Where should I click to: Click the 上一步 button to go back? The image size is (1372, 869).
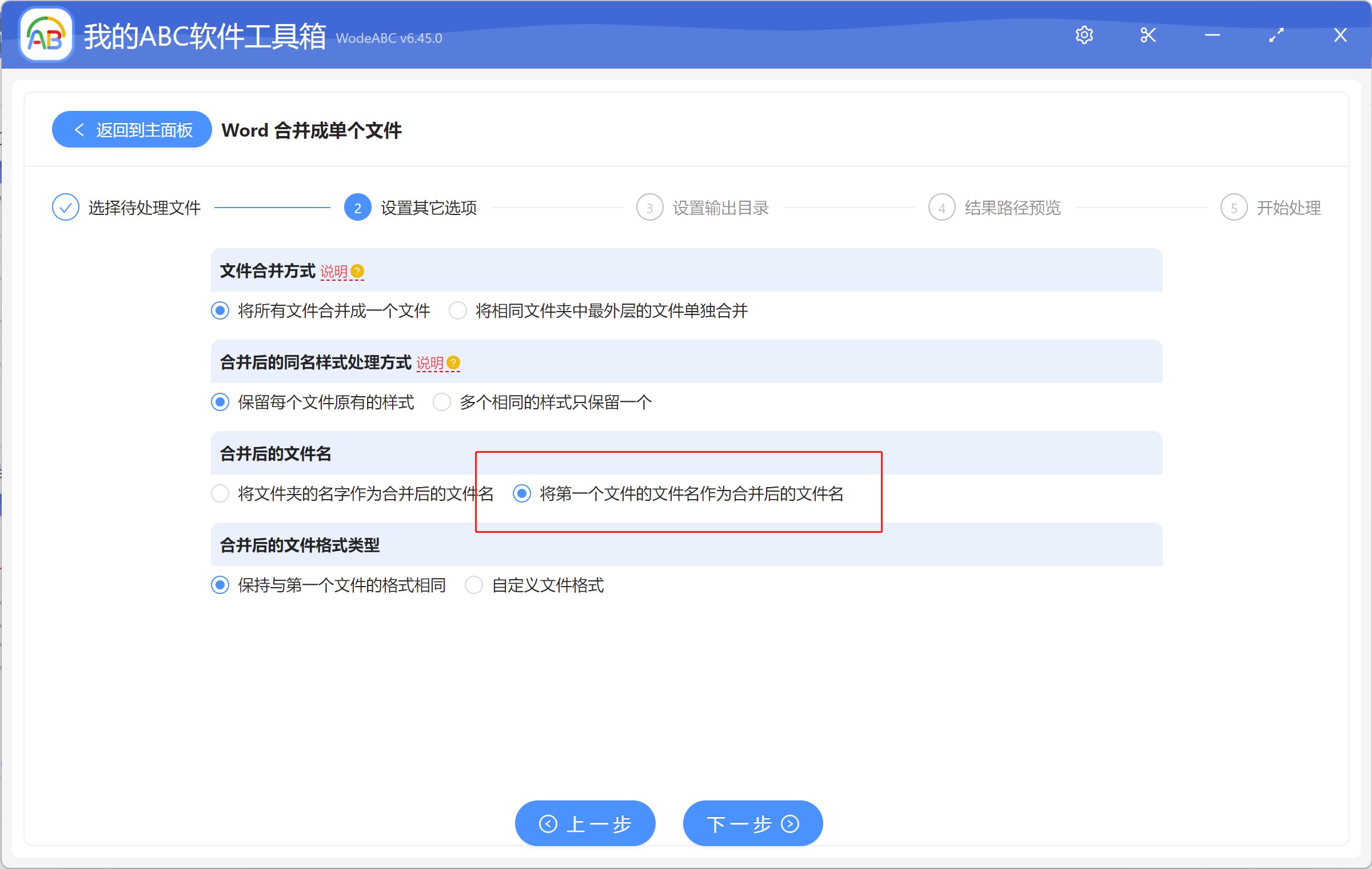(x=585, y=823)
